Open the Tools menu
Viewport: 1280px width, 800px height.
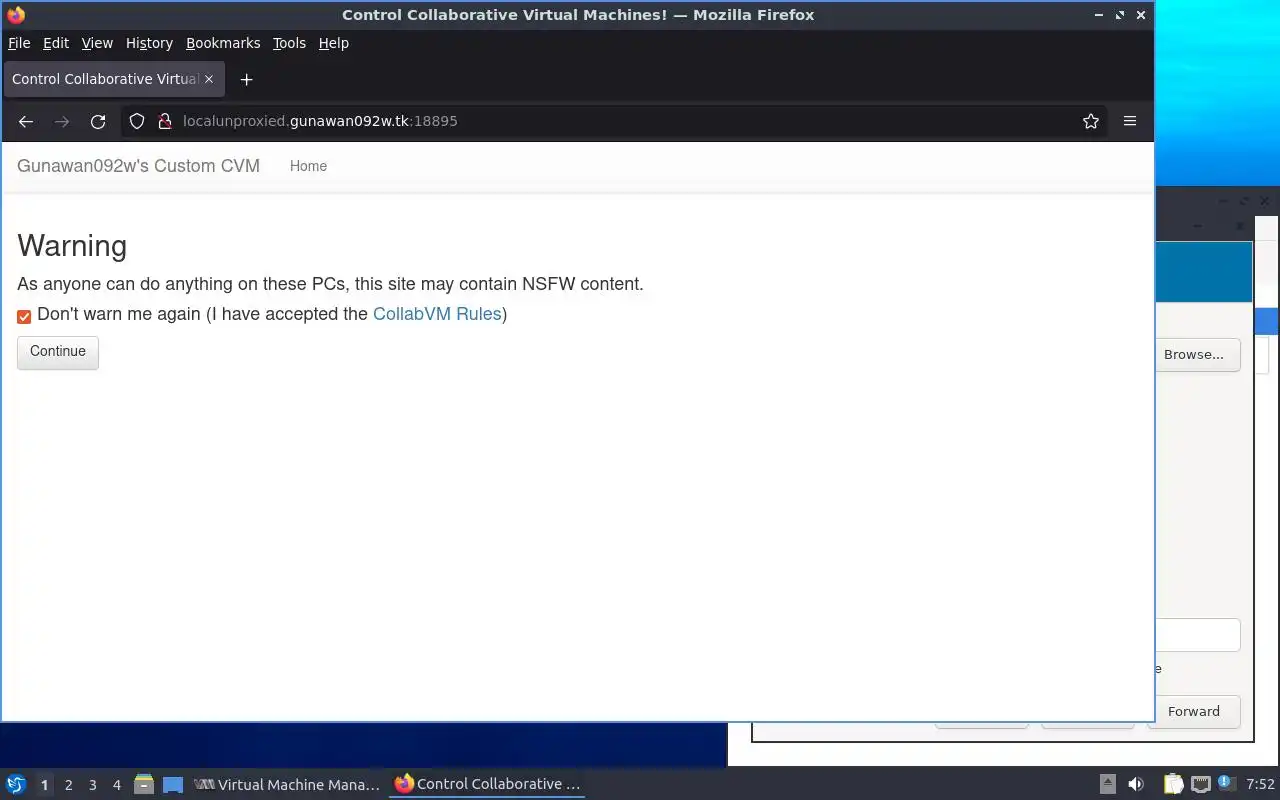[289, 43]
